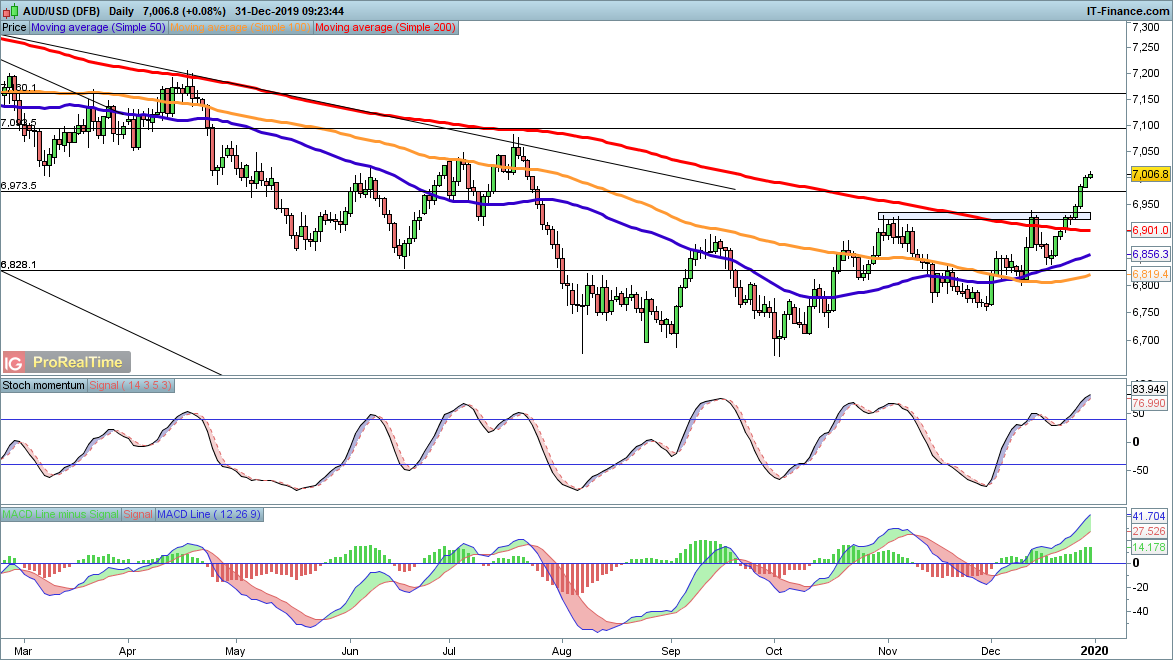Click the Signal (14 3 5 3) label
The width and height of the screenshot is (1173, 660).
(x=131, y=385)
